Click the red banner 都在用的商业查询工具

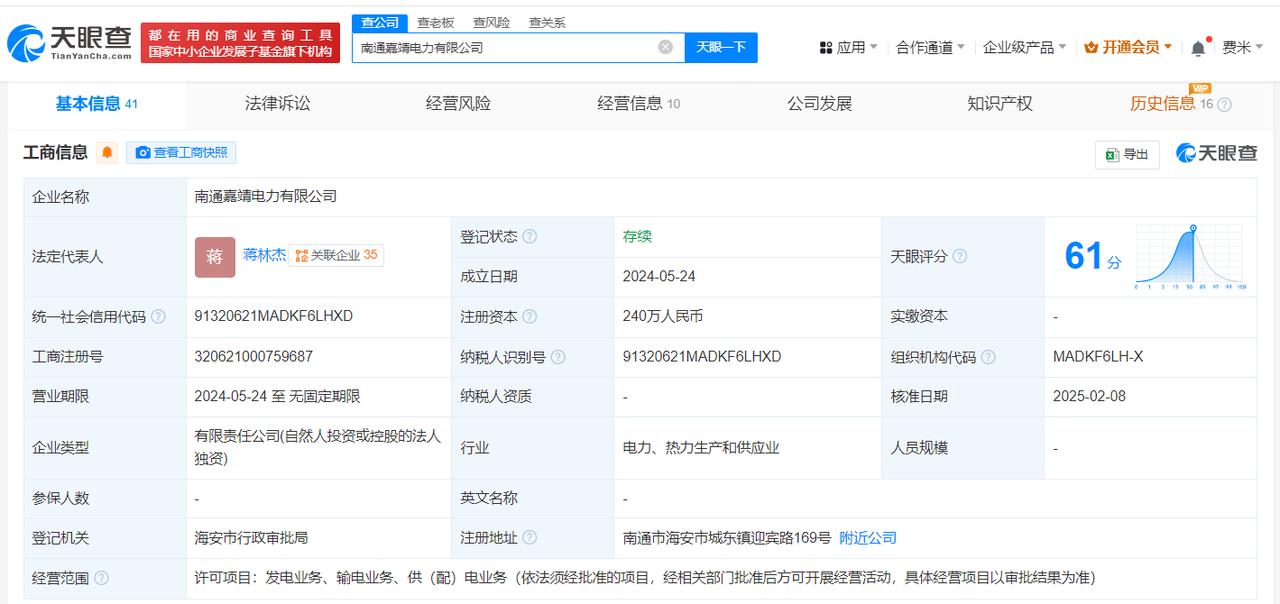[x=241, y=43]
